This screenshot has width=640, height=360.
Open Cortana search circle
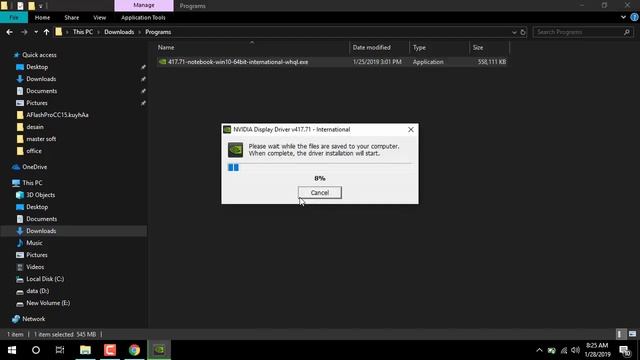(36, 350)
